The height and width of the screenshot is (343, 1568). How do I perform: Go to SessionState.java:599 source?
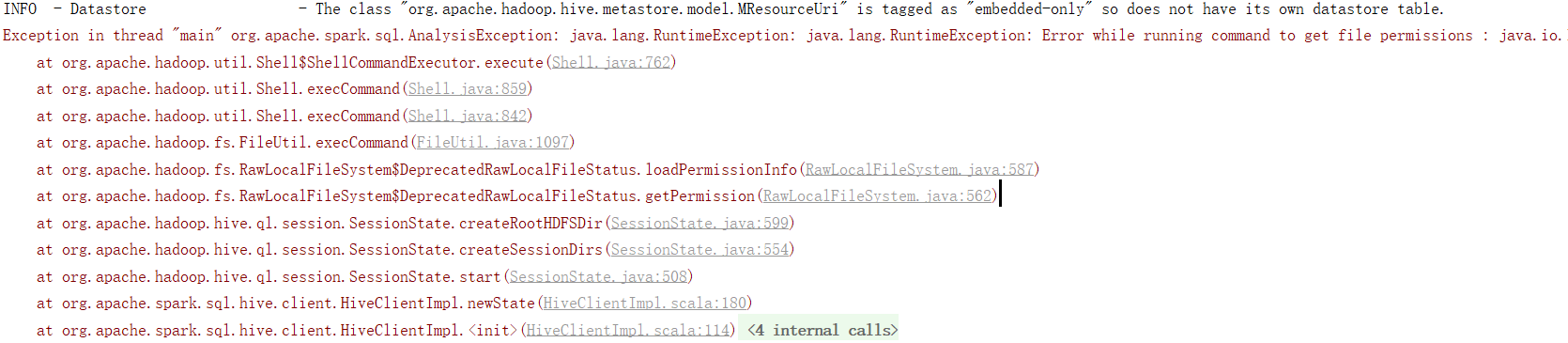(699, 223)
